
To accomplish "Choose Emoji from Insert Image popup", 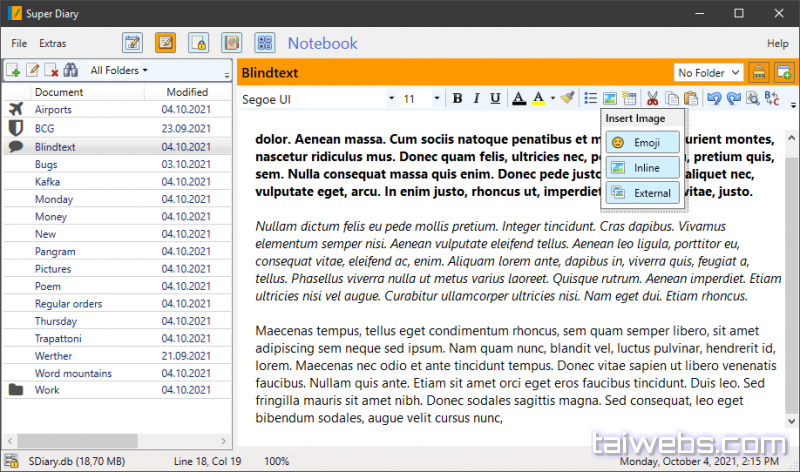I will (x=642, y=143).
